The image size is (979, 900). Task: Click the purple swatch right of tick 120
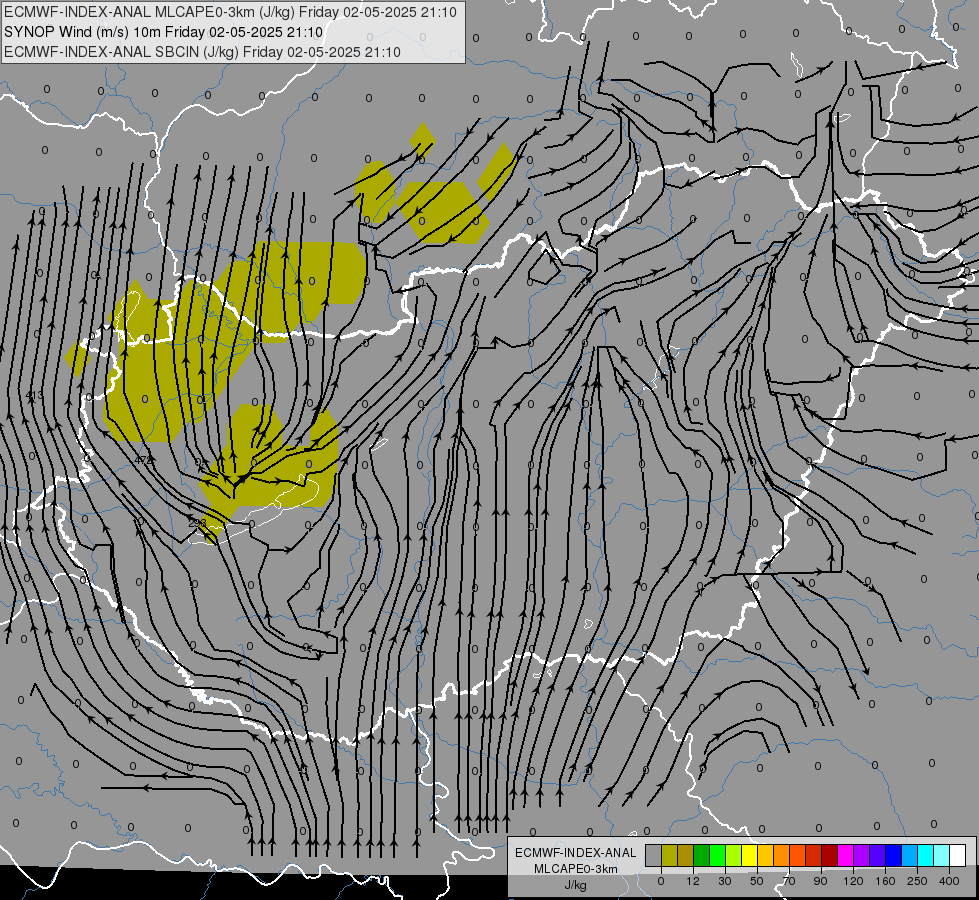tap(862, 855)
